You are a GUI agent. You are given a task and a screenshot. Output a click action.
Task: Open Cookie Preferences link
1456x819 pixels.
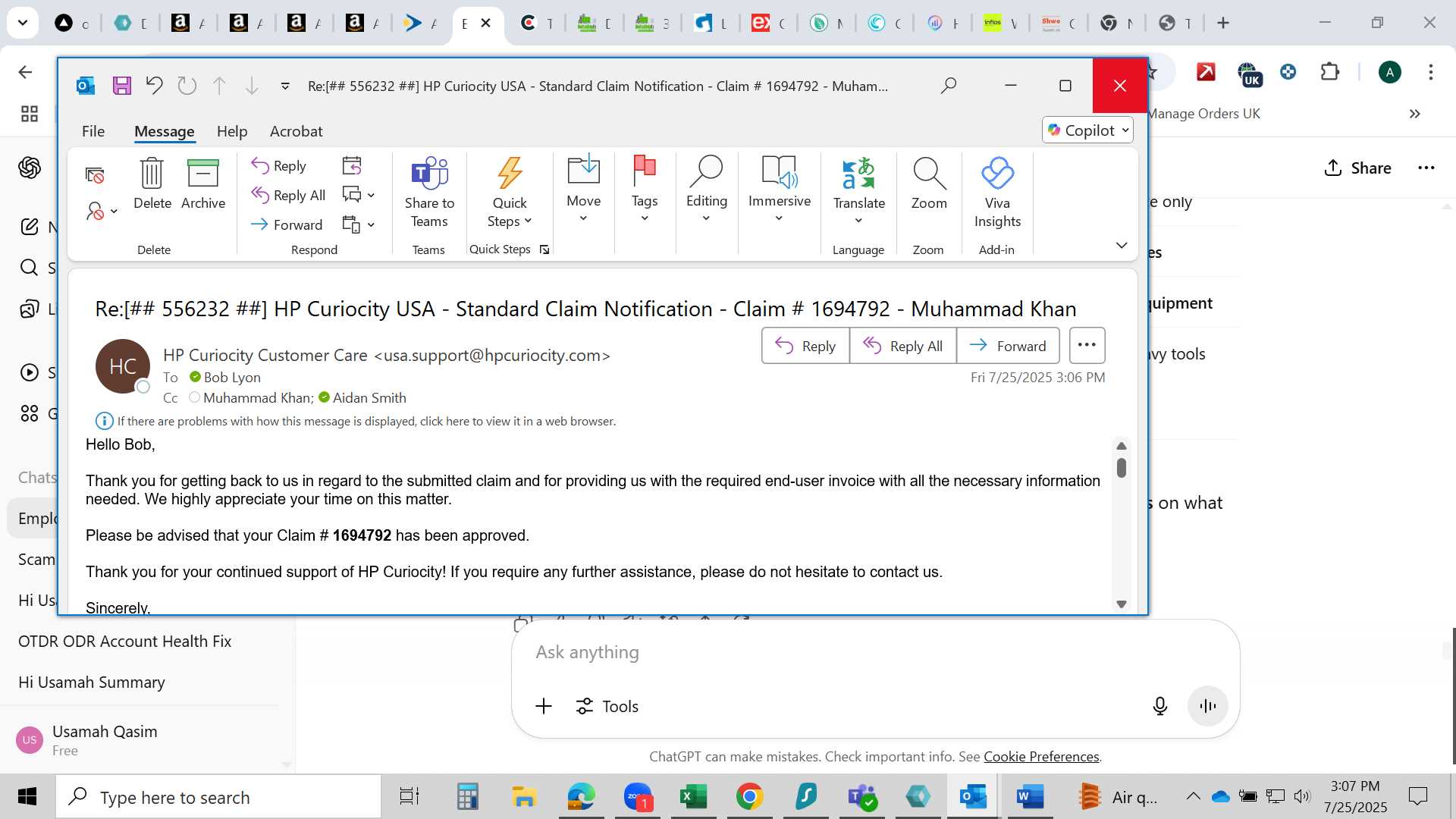(x=1041, y=756)
